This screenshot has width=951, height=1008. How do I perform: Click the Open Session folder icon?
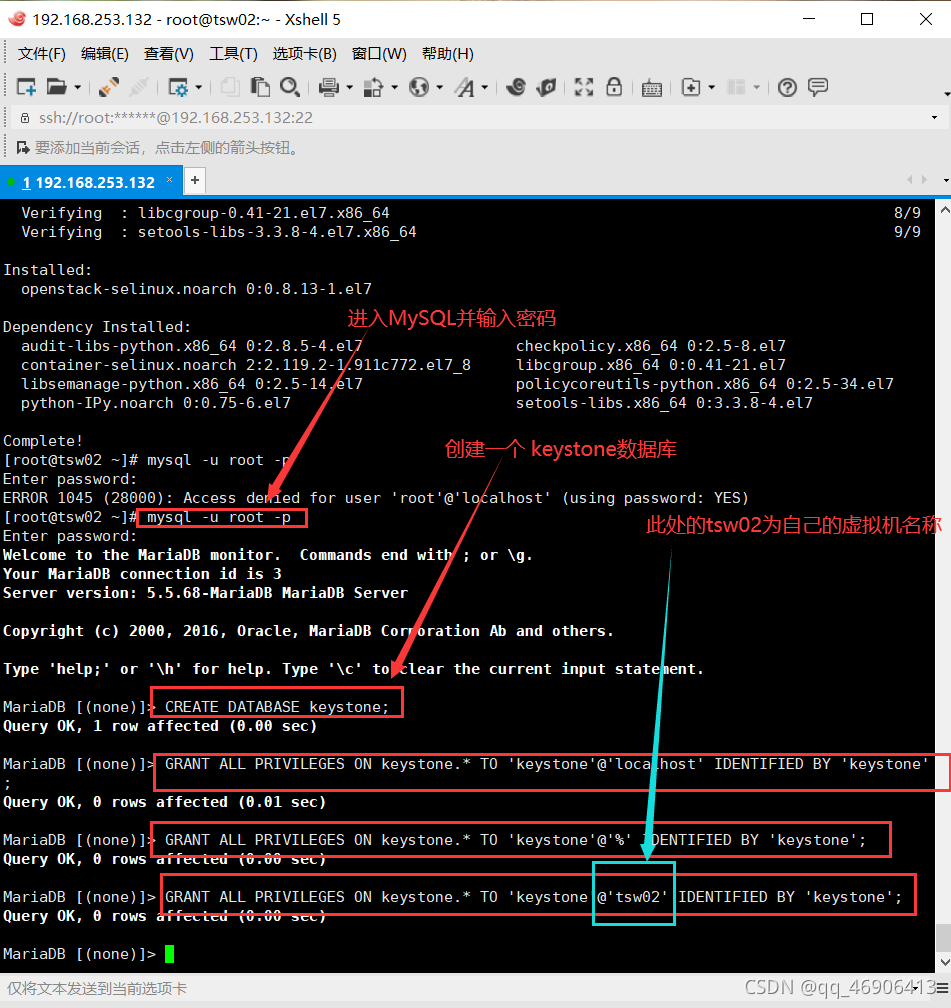57,87
